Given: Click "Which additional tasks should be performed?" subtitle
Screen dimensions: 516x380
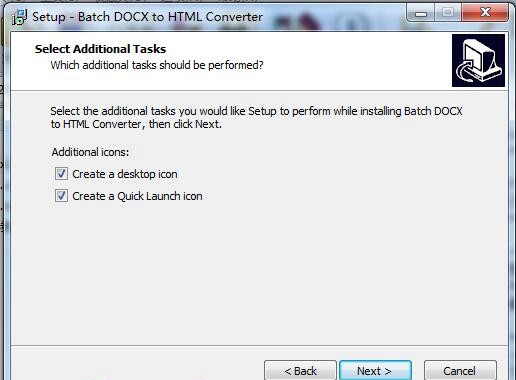Looking at the screenshot, I should (x=157, y=65).
